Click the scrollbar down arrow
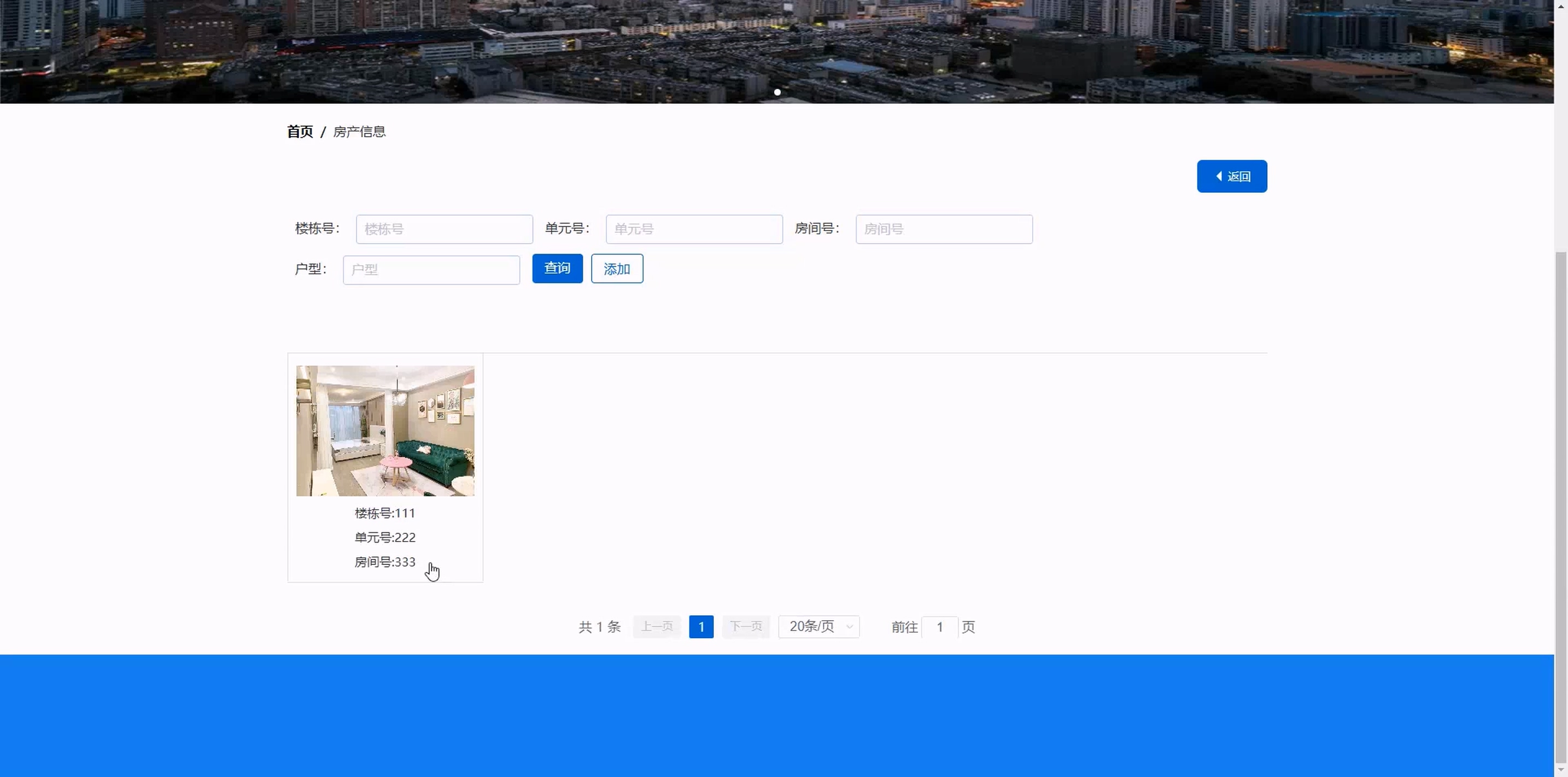1568x777 pixels. click(1561, 770)
